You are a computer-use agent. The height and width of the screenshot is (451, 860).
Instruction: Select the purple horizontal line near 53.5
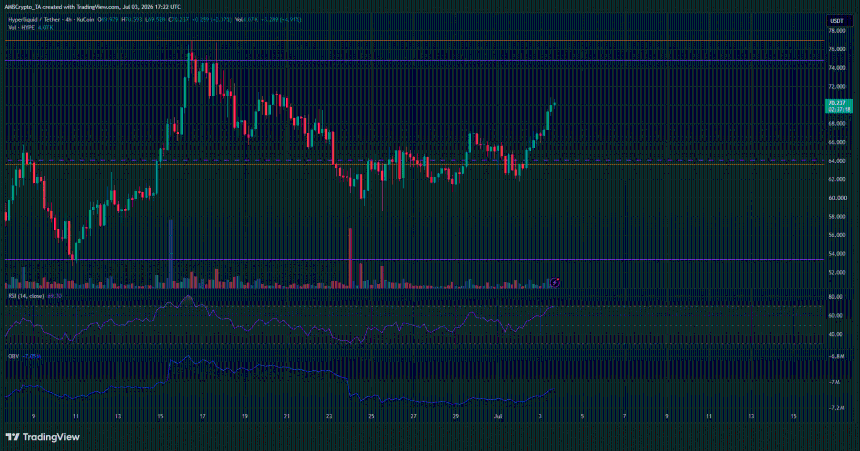[x=414, y=260]
